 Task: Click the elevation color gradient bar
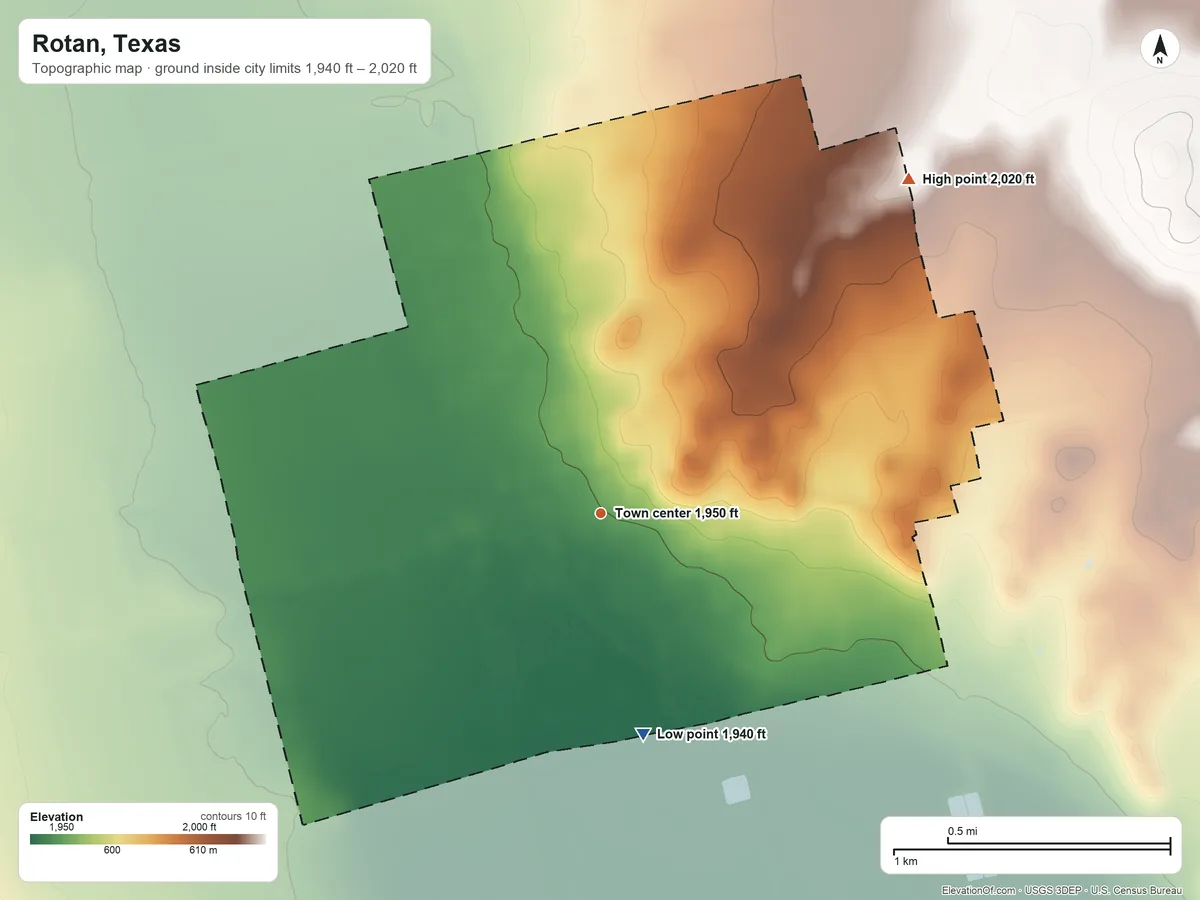[148, 840]
